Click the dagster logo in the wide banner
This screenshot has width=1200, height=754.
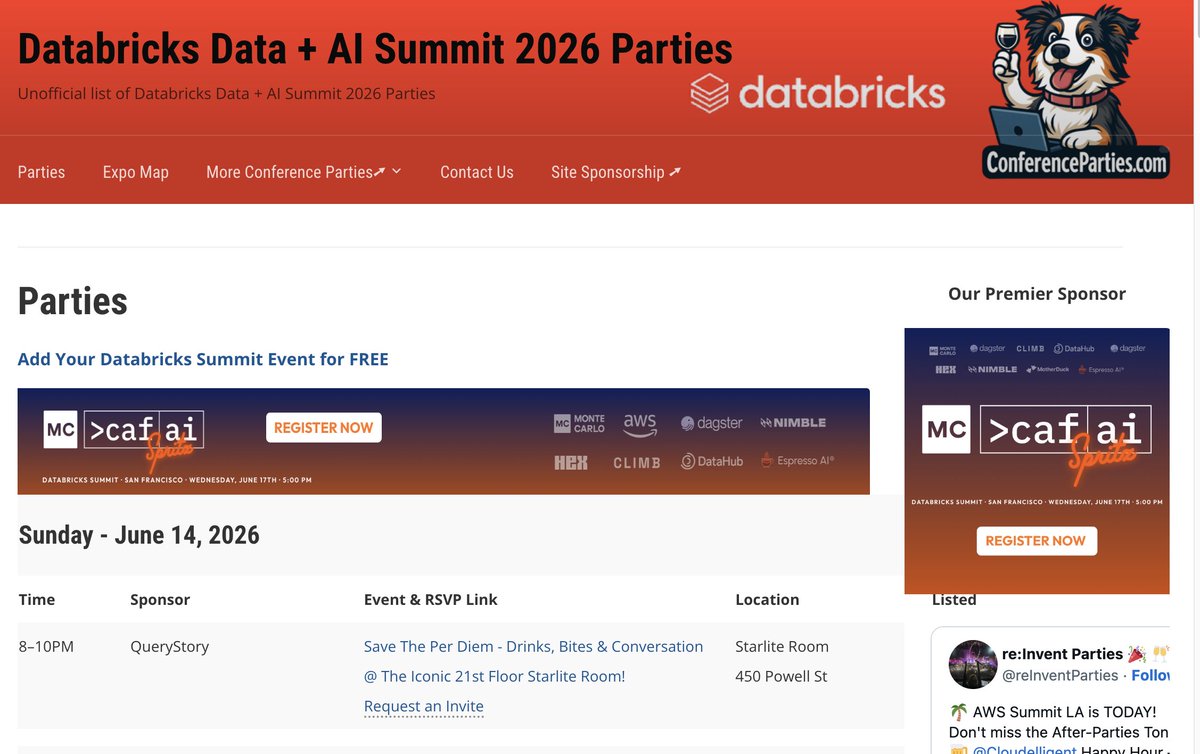pos(712,423)
